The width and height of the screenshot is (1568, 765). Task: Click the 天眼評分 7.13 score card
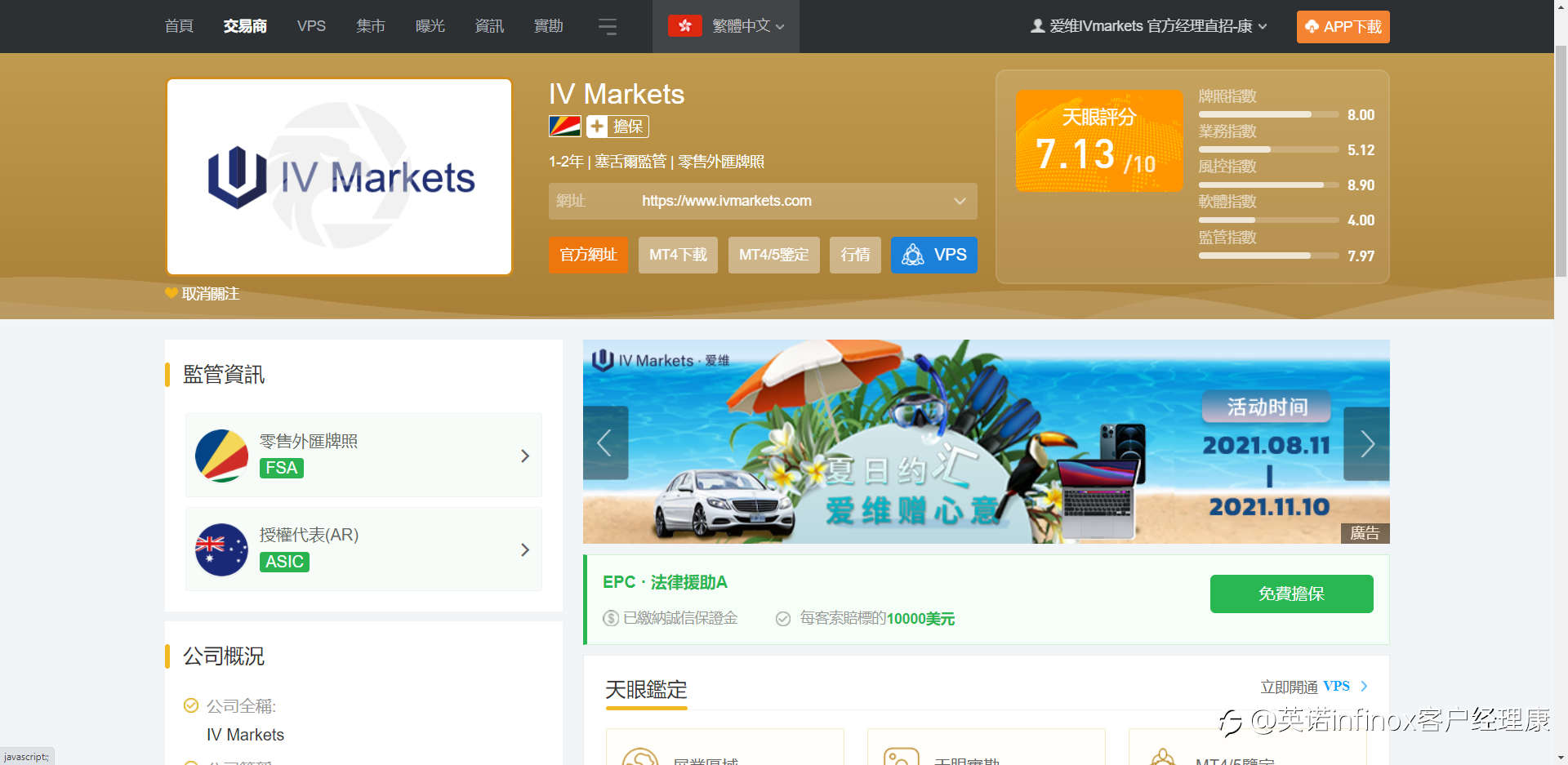[x=1099, y=140]
